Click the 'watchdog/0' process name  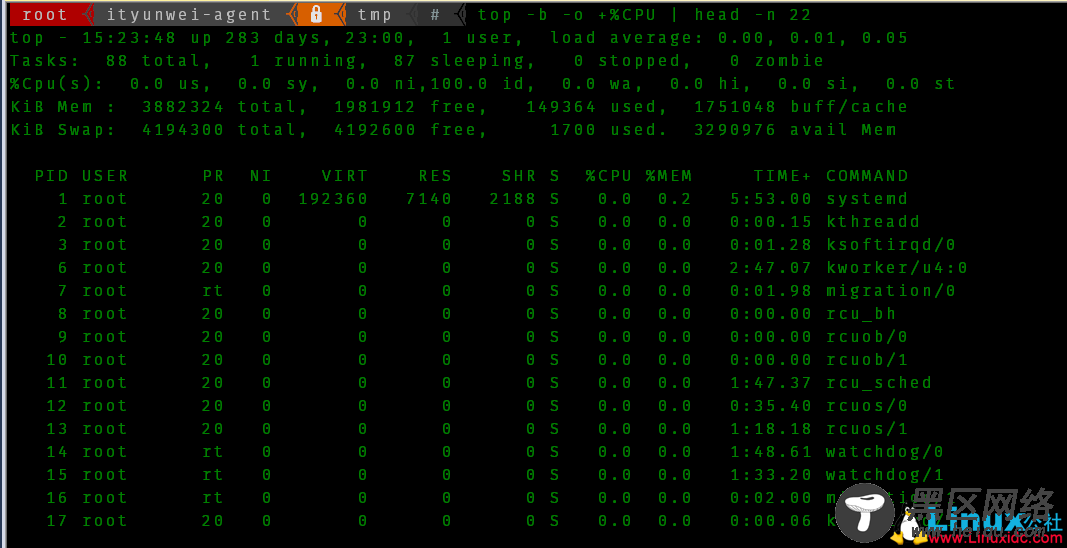(885, 451)
